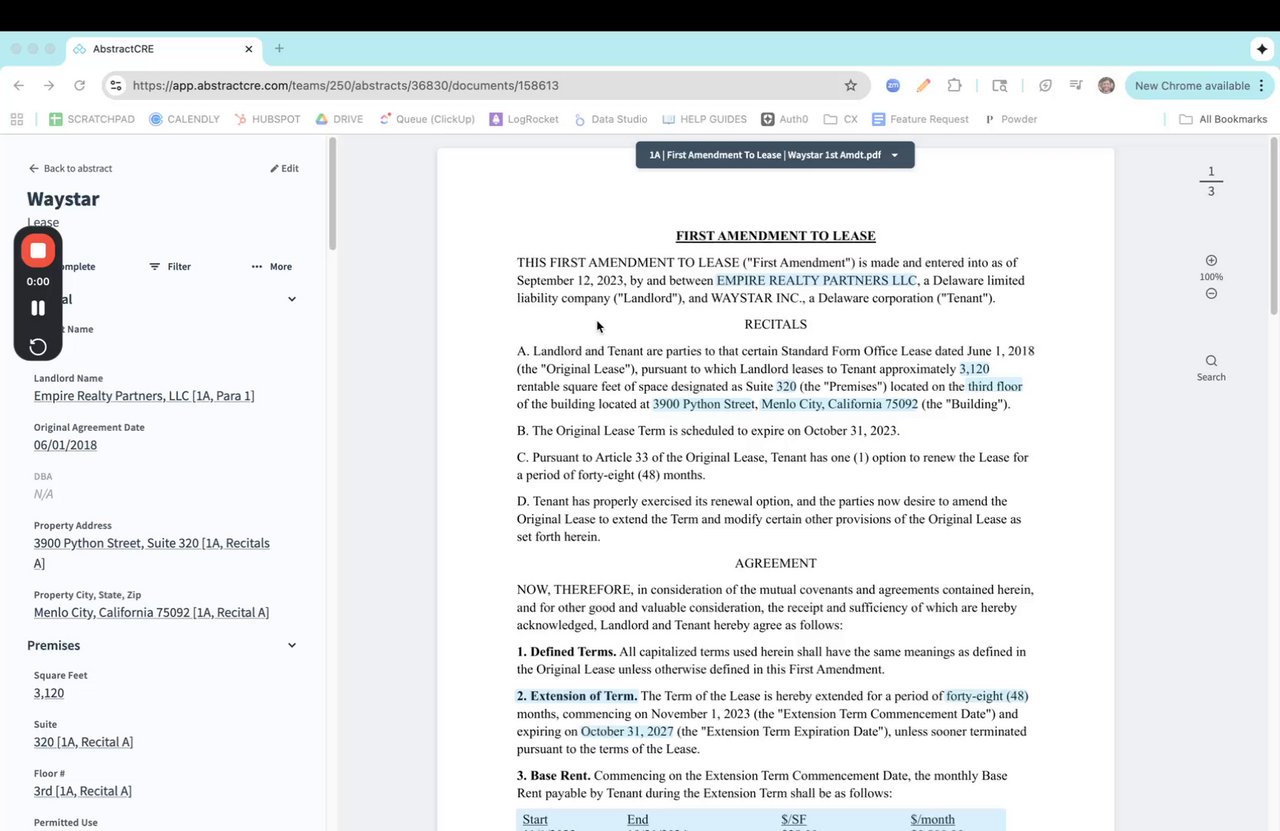Click the Gemini sparkle icon in tab strip
The width and height of the screenshot is (1280, 831).
pyautogui.click(x=1262, y=49)
